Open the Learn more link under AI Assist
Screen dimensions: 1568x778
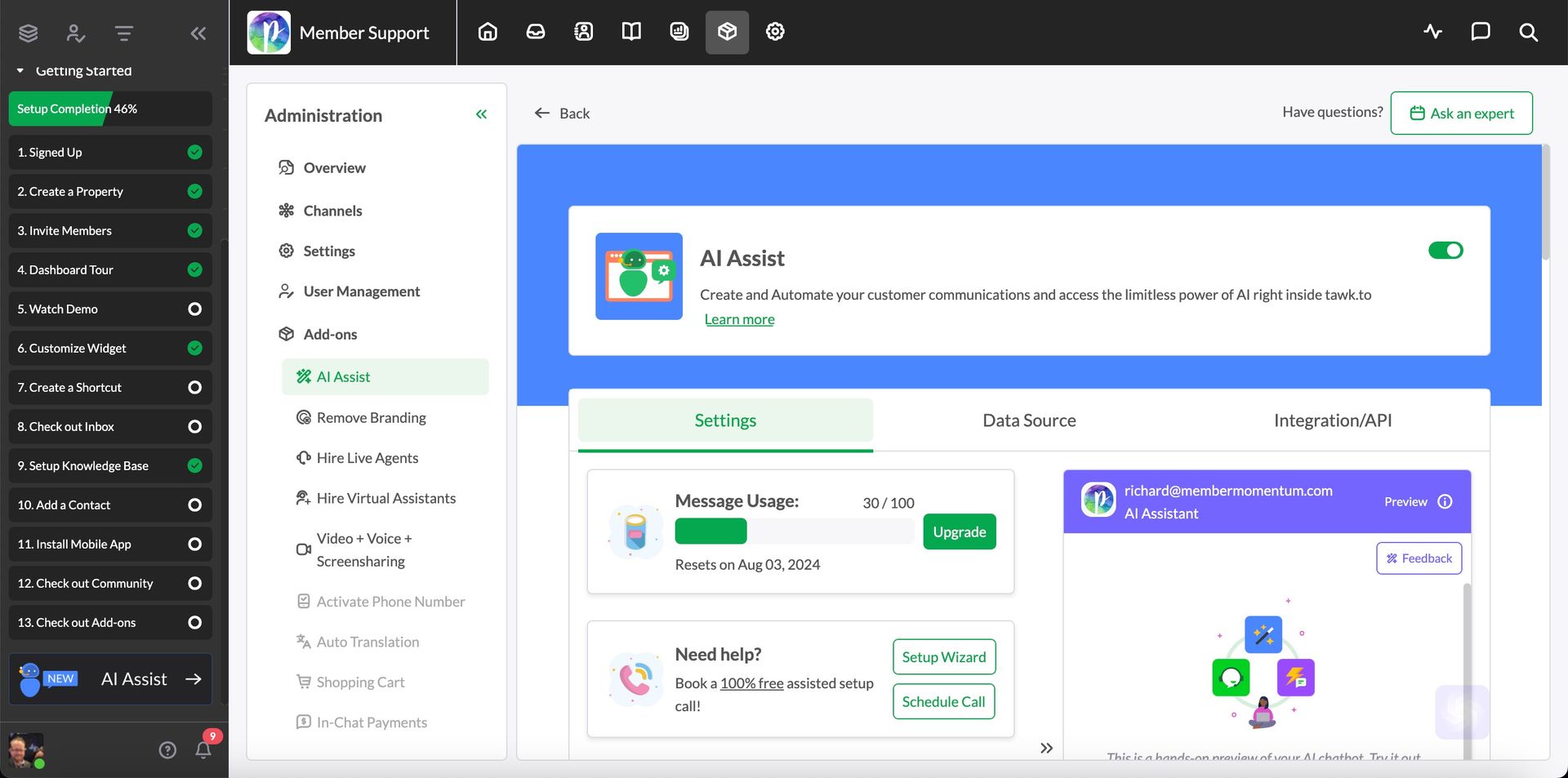click(x=739, y=318)
